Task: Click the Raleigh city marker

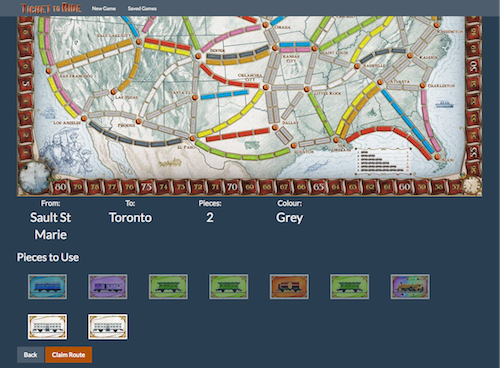Action: click(x=410, y=56)
